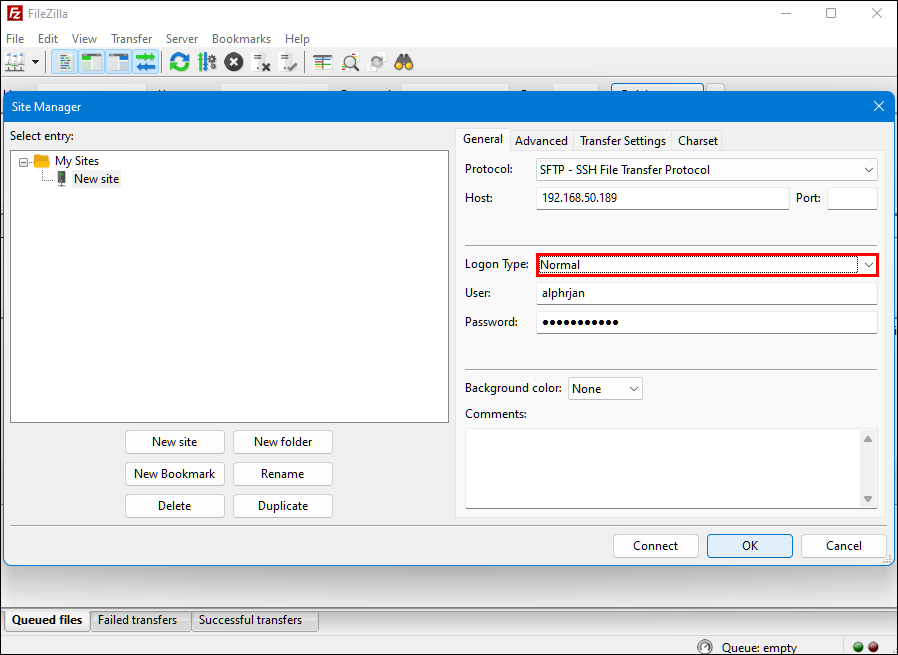Open the Bookmarks menu
Screen dimensions: 898x655
(241, 39)
